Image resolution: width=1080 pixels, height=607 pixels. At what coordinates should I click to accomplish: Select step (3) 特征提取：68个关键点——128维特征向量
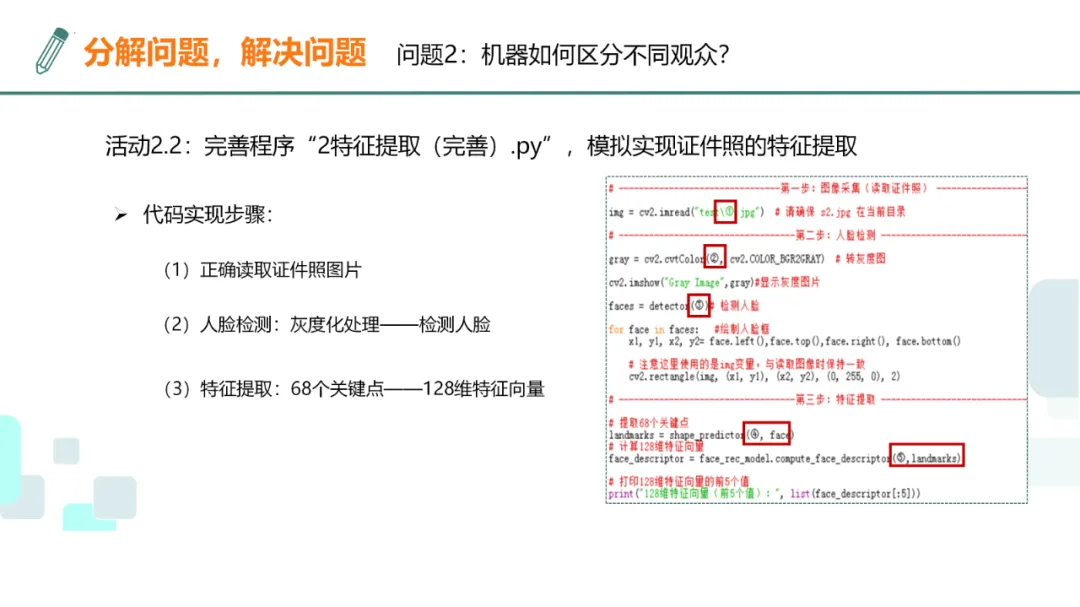[x=353, y=389]
